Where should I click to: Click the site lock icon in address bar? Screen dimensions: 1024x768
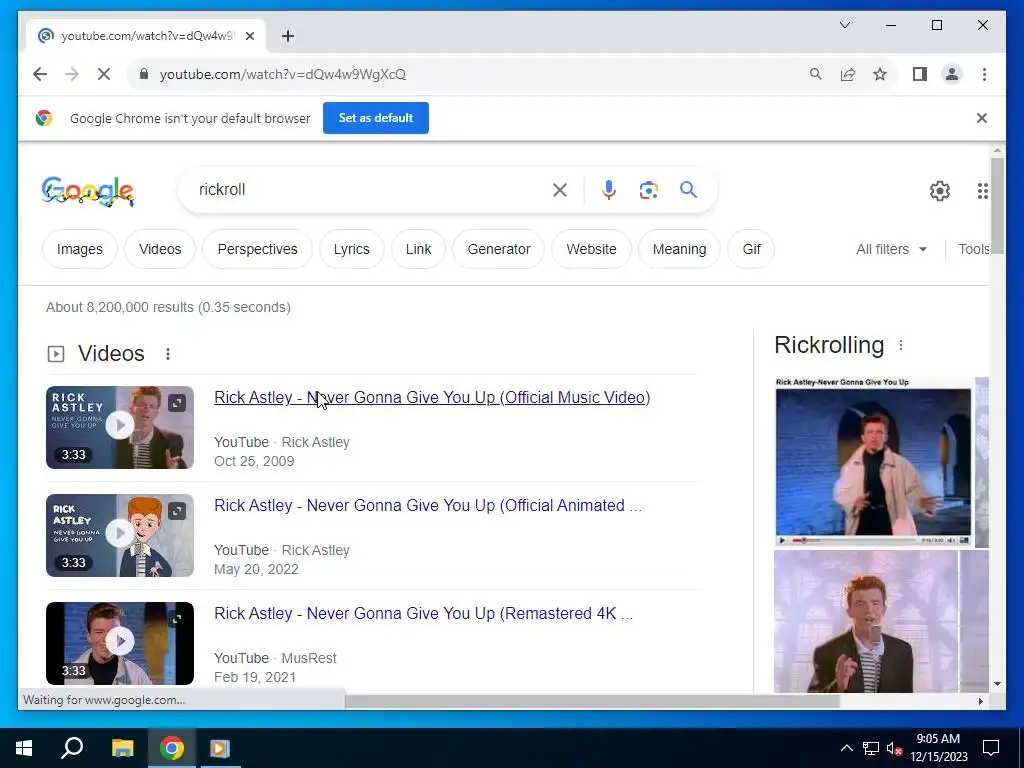pos(144,74)
